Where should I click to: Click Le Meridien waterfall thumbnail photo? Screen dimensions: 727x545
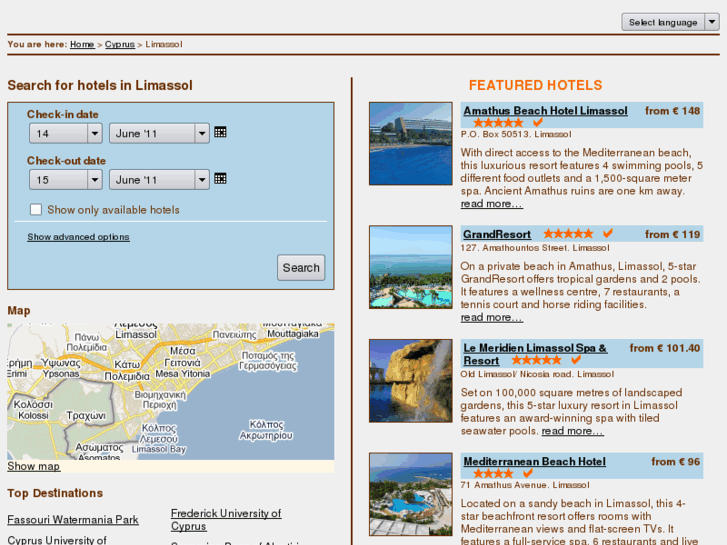tap(411, 381)
